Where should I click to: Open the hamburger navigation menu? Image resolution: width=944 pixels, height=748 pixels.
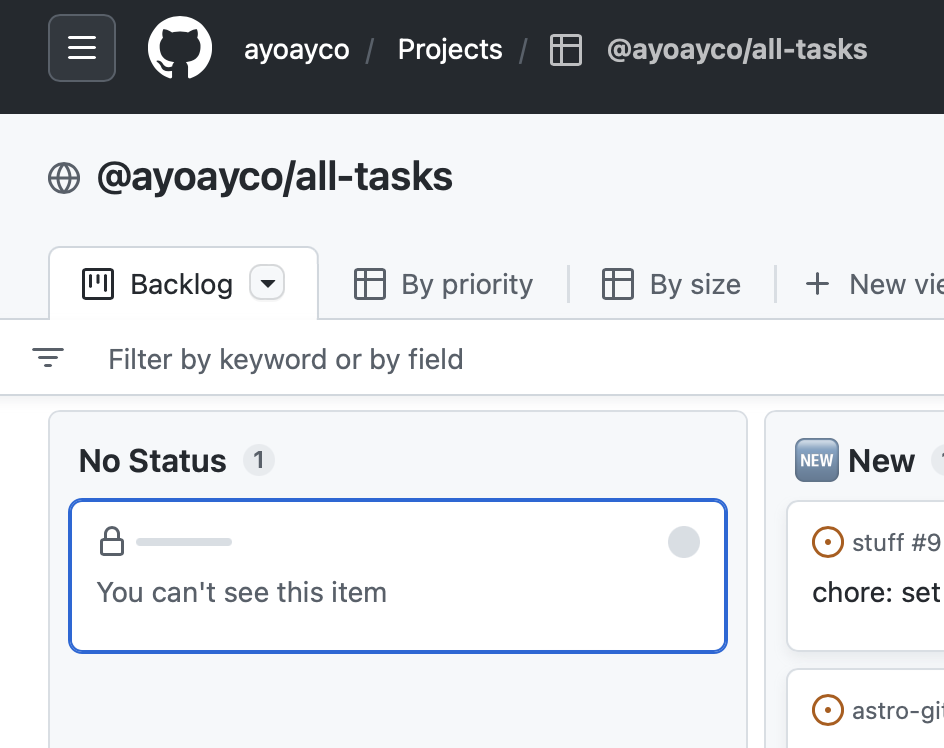[x=82, y=48]
